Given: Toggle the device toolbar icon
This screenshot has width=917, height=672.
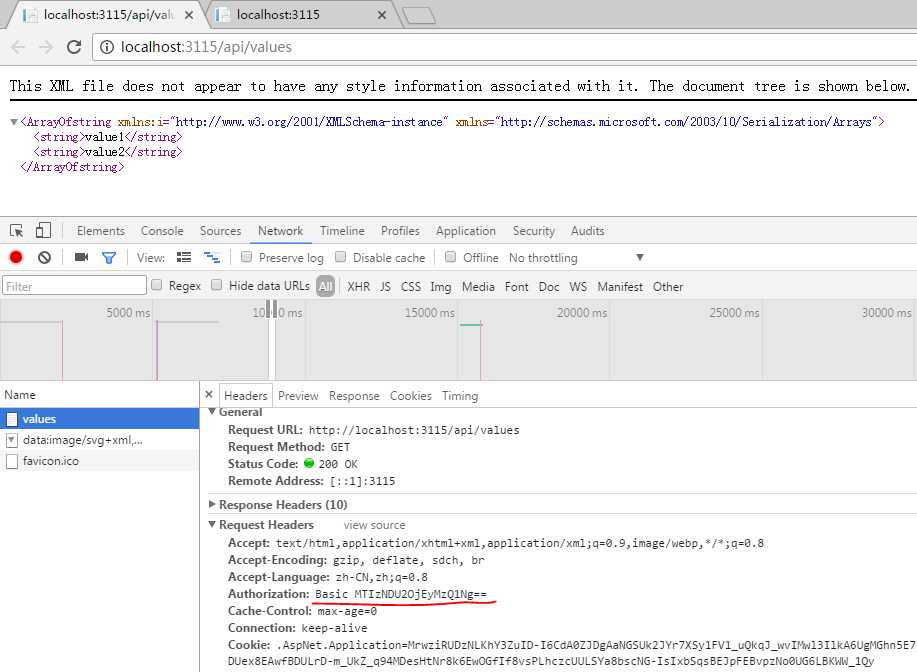Looking at the screenshot, I should point(43,230).
